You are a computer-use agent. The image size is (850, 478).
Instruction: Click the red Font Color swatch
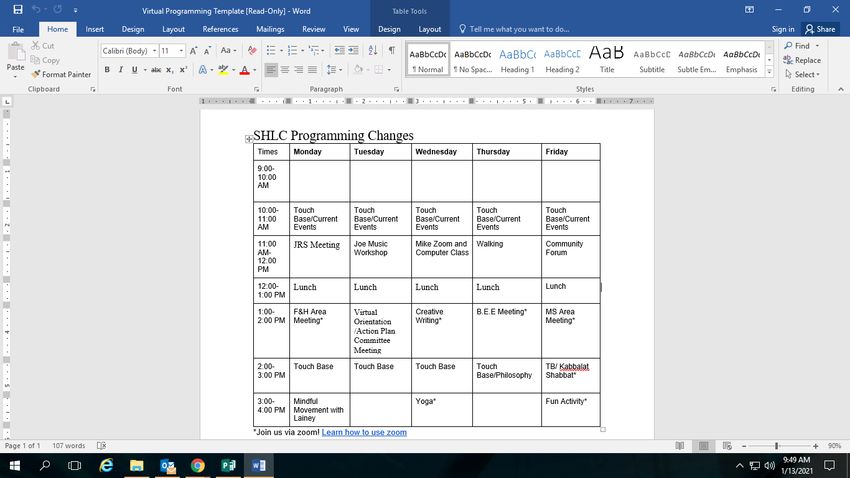coord(244,69)
